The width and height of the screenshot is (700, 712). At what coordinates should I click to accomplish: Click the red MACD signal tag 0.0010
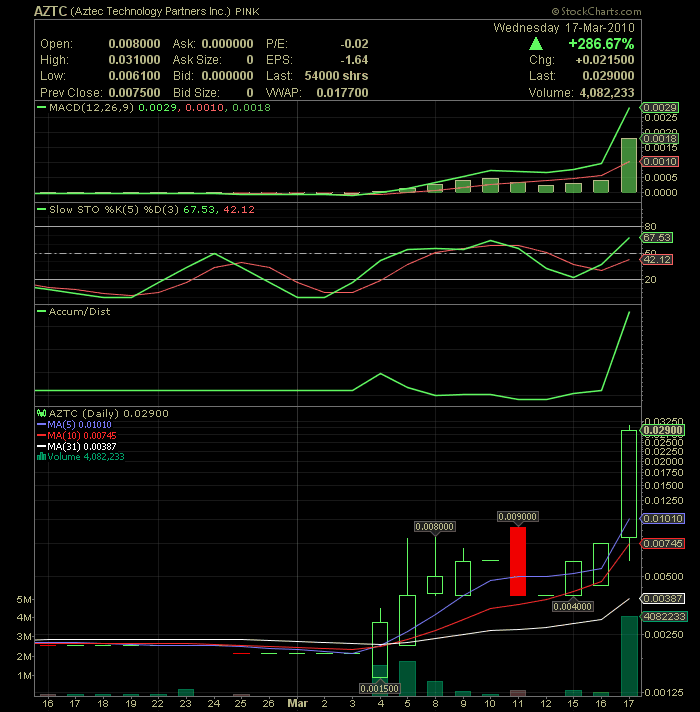click(x=660, y=162)
